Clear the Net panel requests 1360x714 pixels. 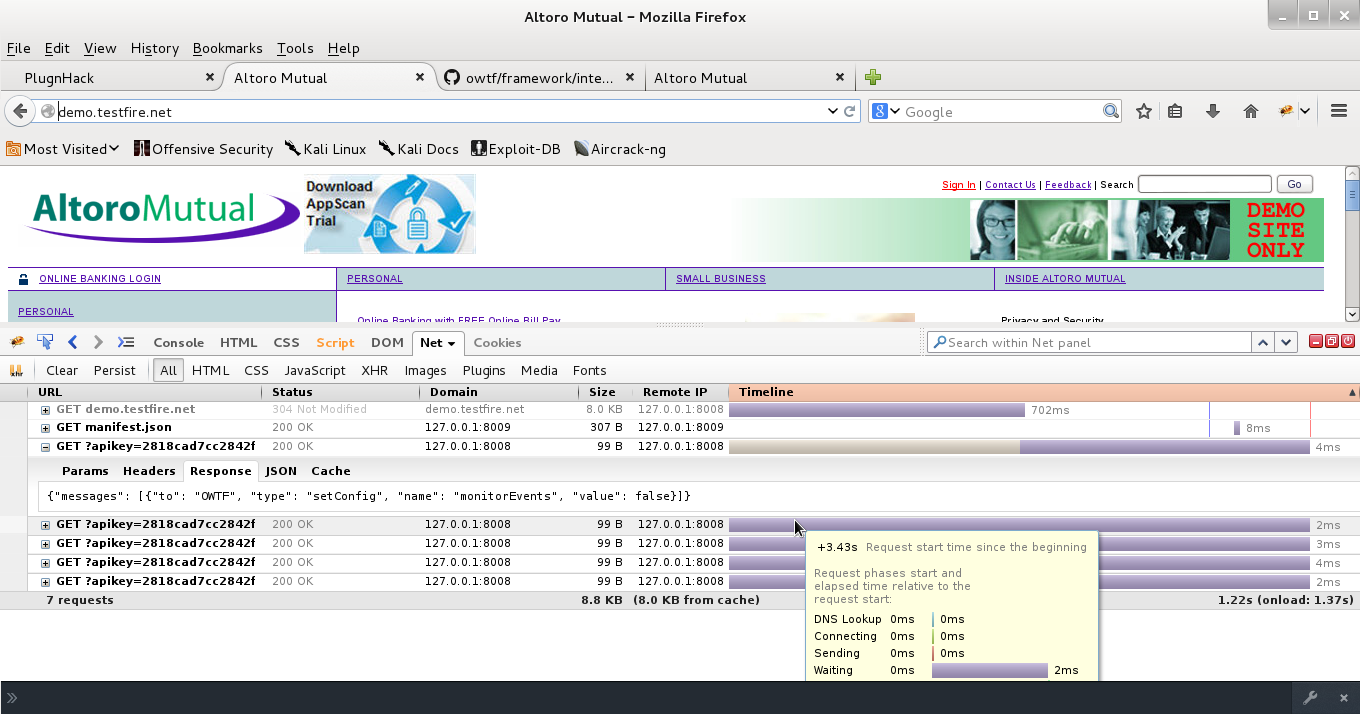point(62,370)
